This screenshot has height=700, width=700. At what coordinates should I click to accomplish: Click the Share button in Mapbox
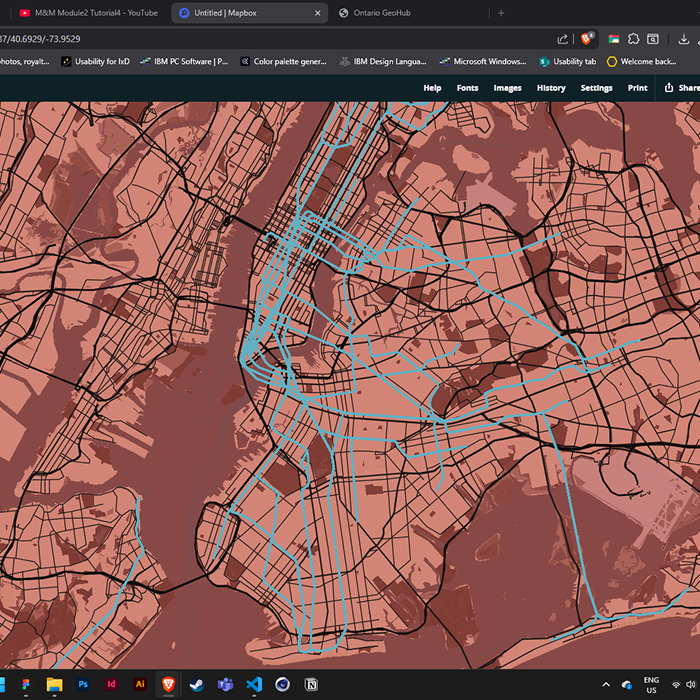point(682,88)
